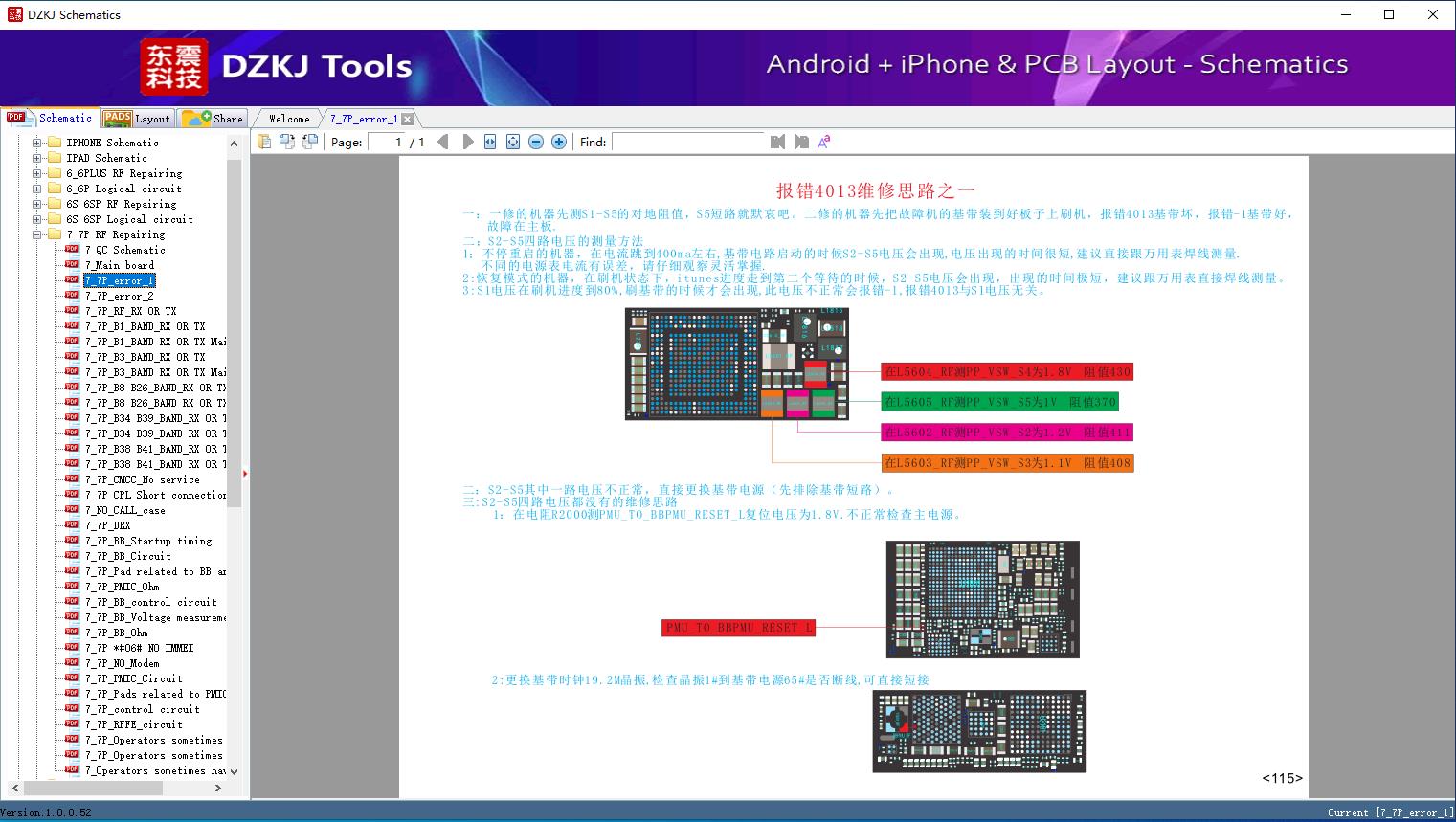This screenshot has width=1456, height=822.
Task: Select 7_7P_PMIC_Circuit item
Action: click(133, 678)
